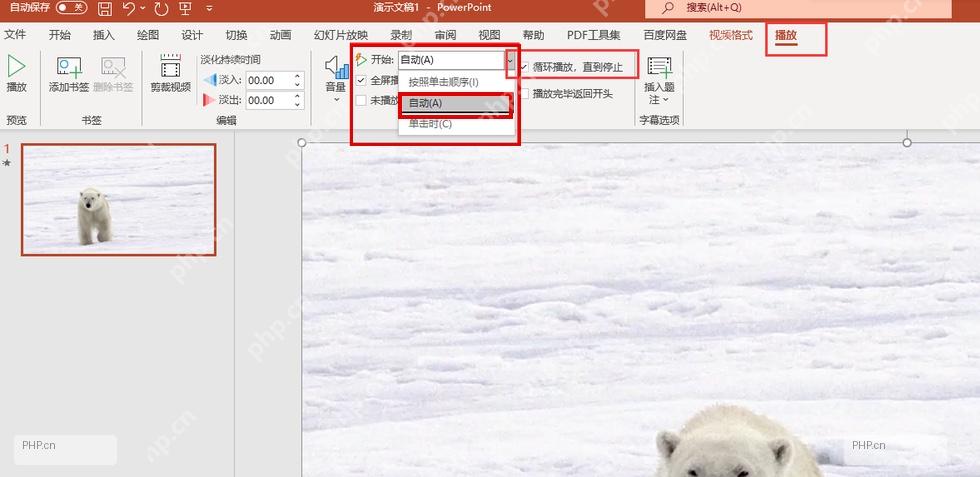Expand the 插入题注 dropdown arrow

pos(666,99)
